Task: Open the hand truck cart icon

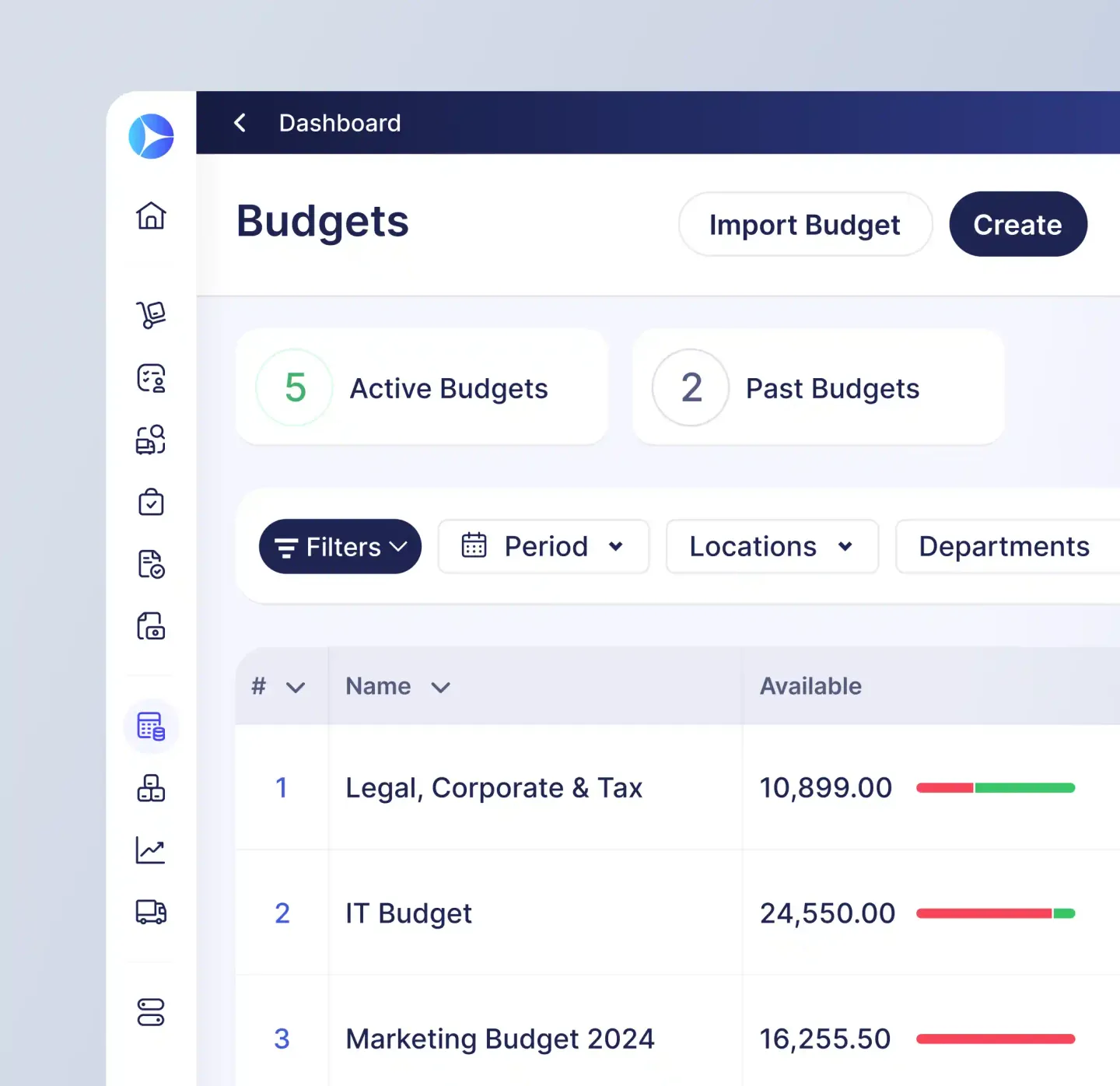Action: pos(151,315)
